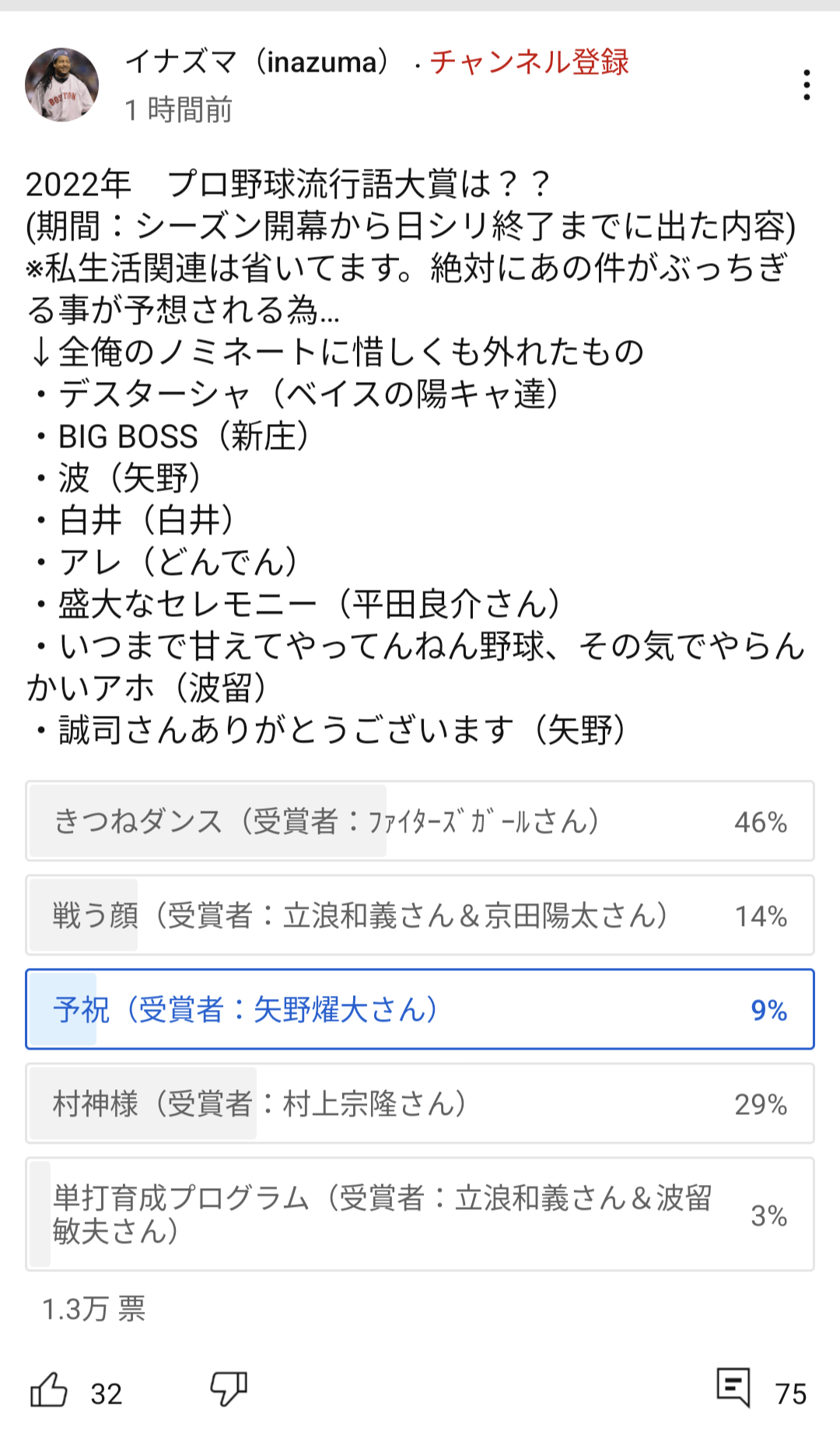Click the 3% poll result percentage
This screenshot has height=1434, width=840.
(768, 1215)
